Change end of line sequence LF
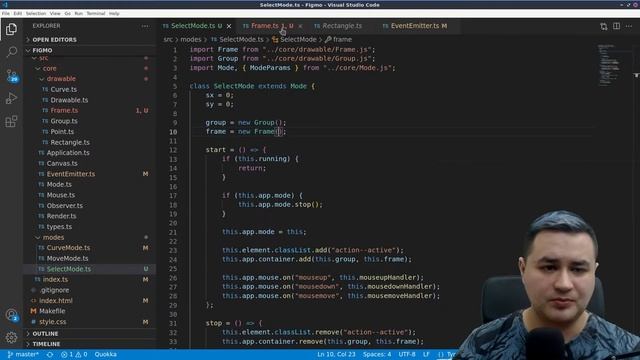640x360 pixels. tap(426, 354)
